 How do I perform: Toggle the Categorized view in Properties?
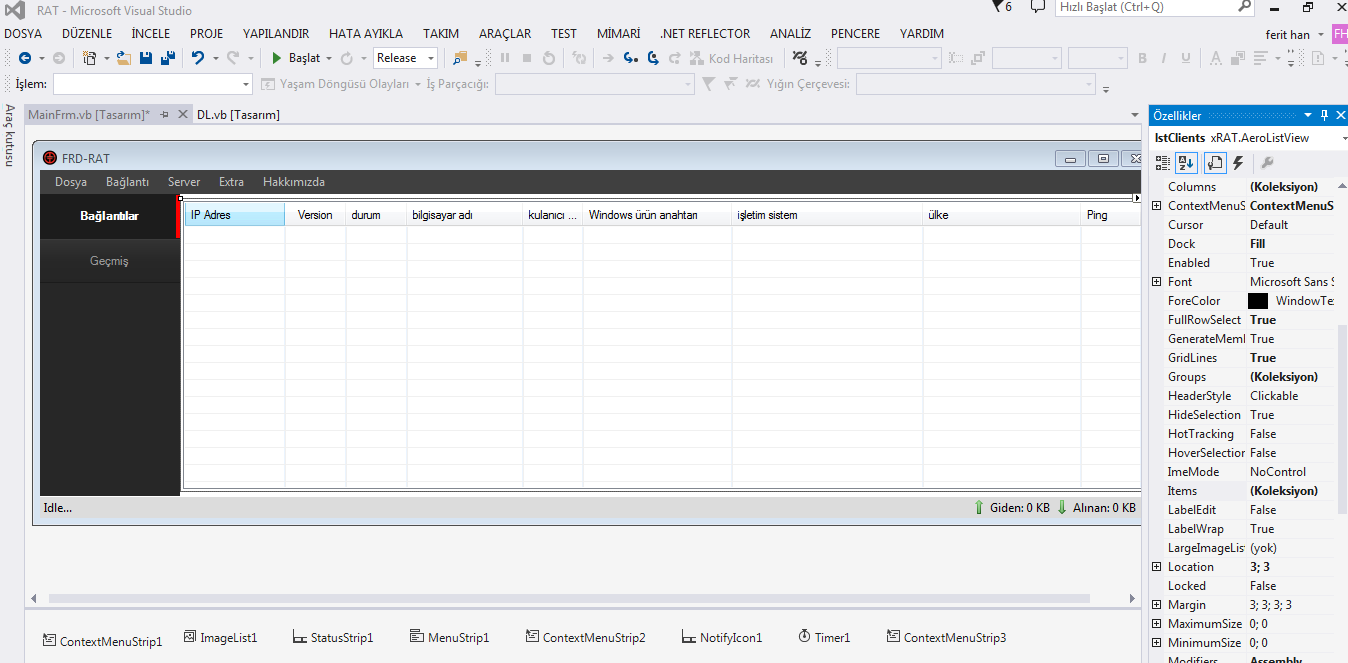click(x=1163, y=163)
